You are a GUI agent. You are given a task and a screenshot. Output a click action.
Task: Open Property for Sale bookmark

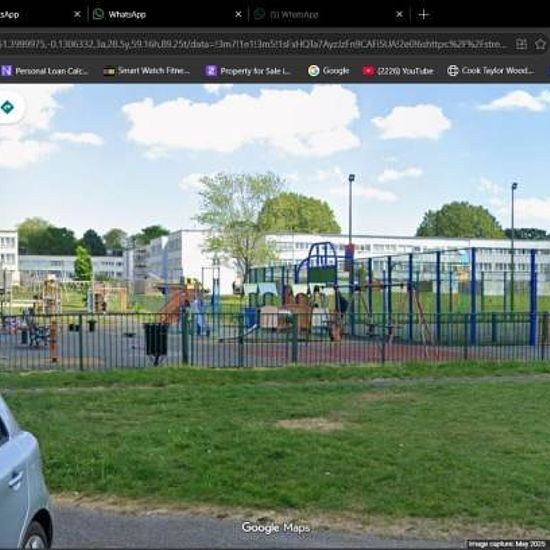pos(248,71)
